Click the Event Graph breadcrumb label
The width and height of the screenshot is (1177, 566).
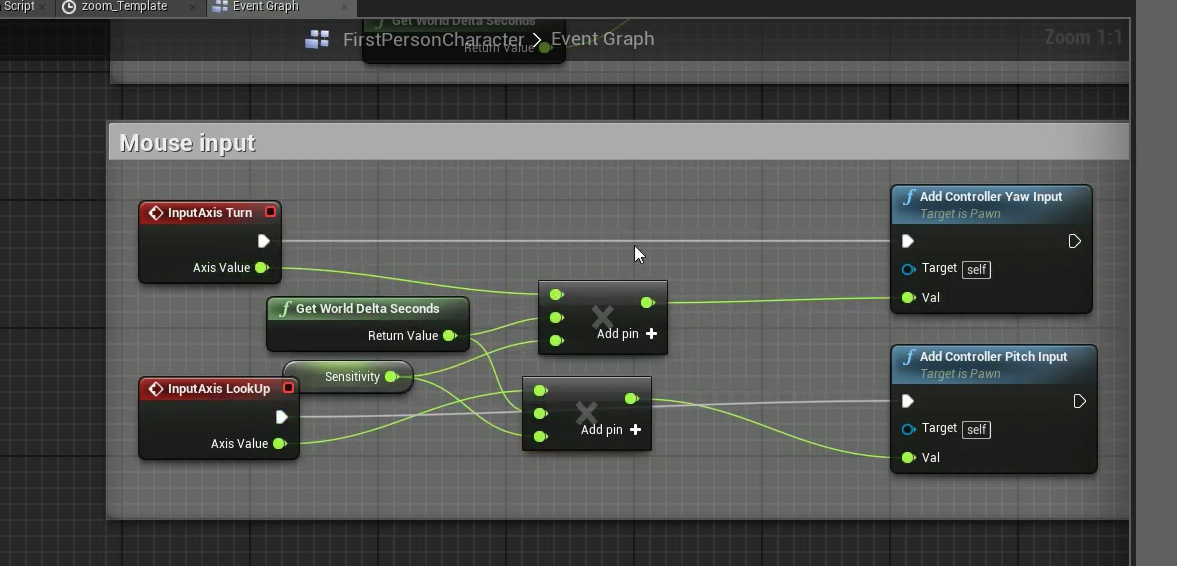603,39
